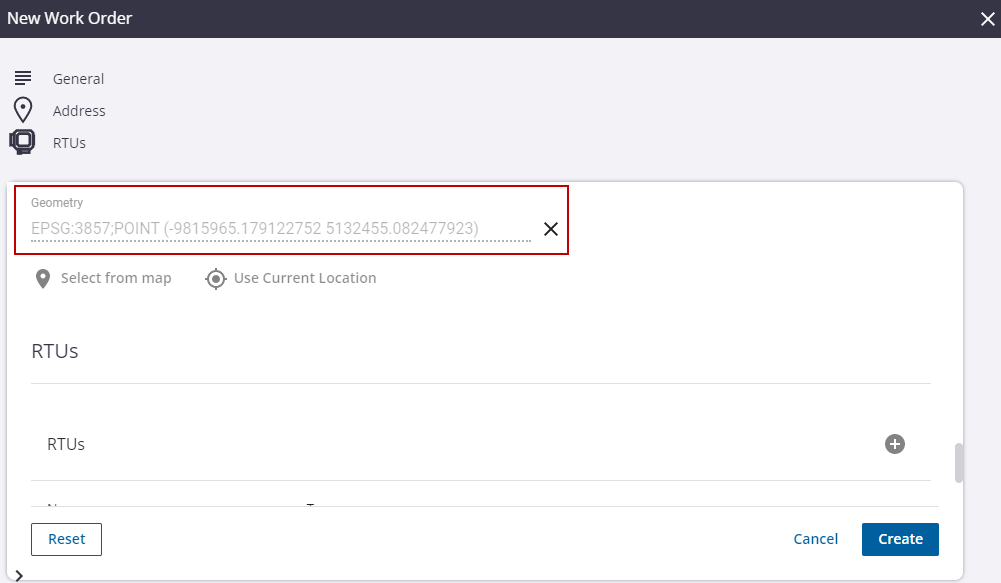The height and width of the screenshot is (583, 1001).
Task: Navigate to the RTUs section link
Action: point(69,143)
